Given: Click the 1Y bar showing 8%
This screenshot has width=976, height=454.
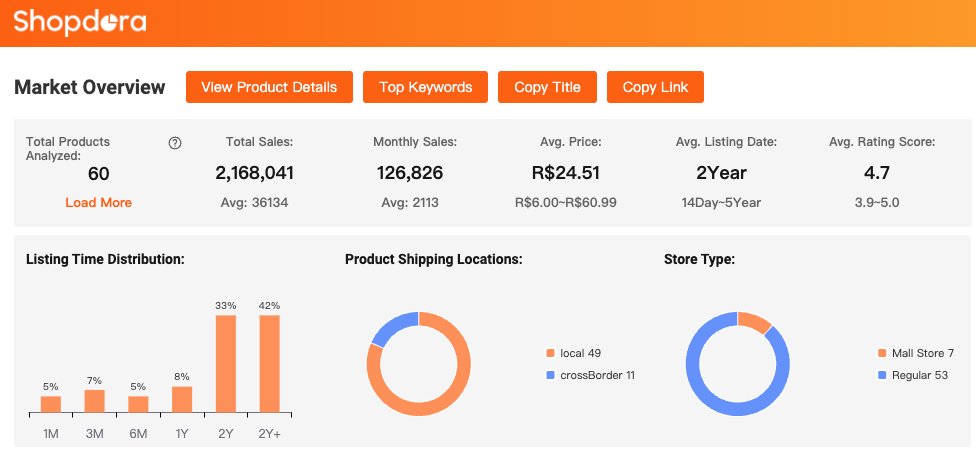Looking at the screenshot, I should click(181, 400).
